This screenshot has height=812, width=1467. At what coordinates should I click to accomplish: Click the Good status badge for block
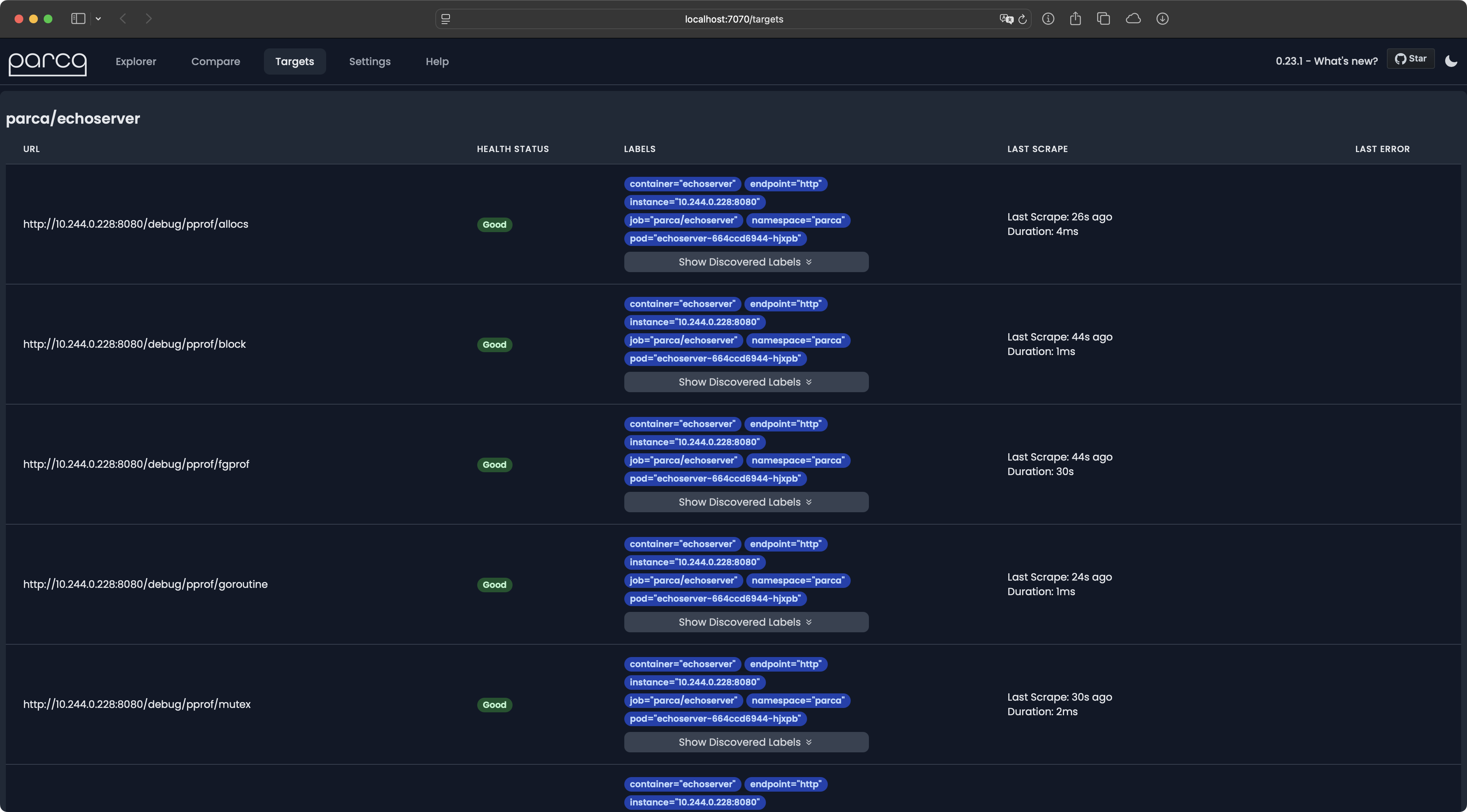pos(494,345)
